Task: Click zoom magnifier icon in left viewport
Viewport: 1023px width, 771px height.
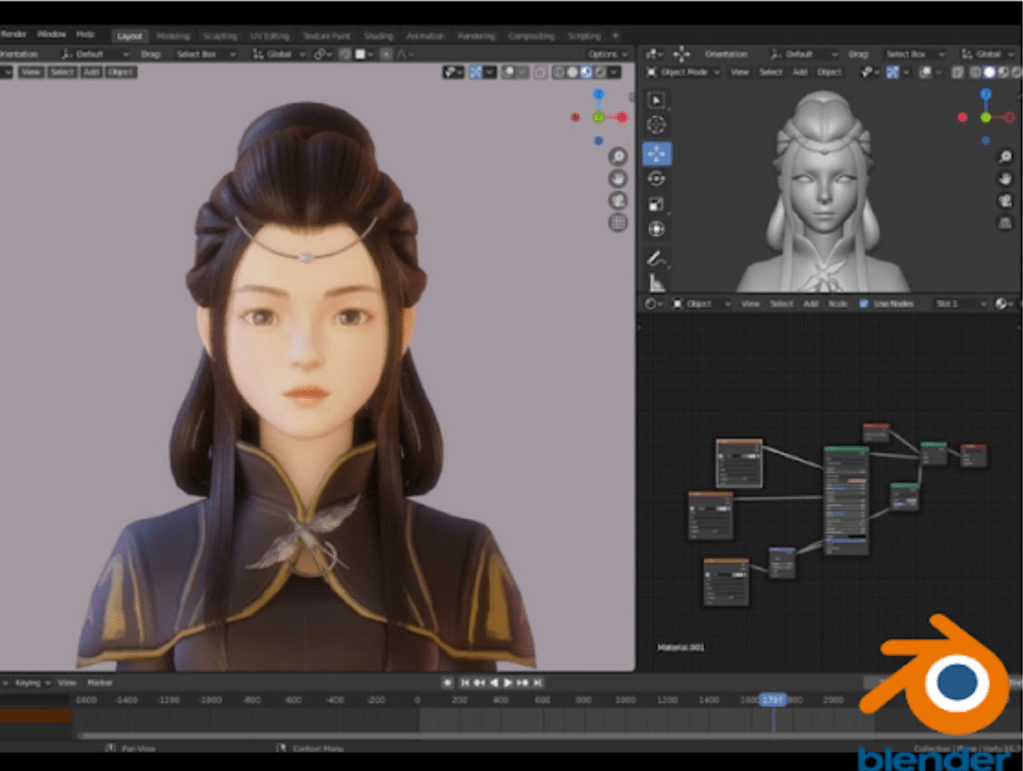Action: tap(618, 156)
